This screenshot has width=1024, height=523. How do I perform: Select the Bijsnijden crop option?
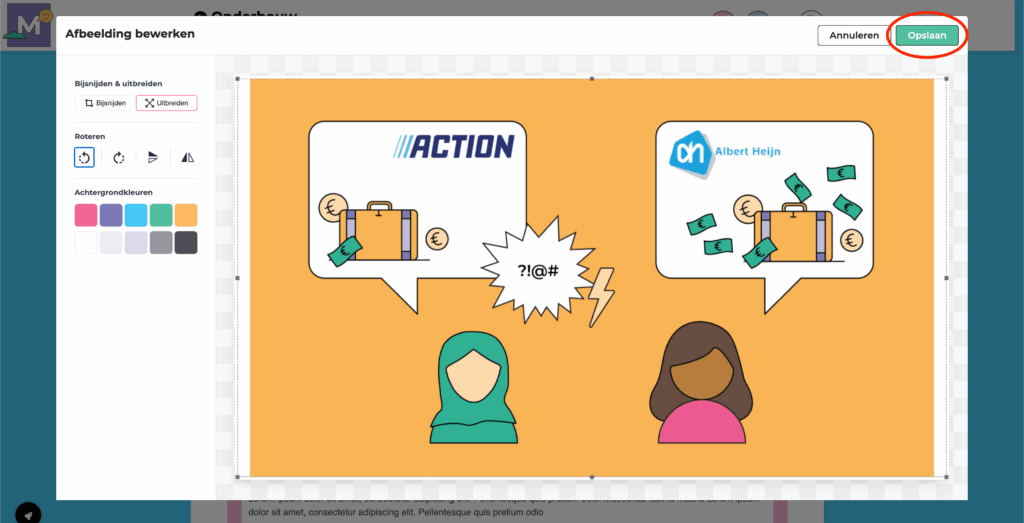tap(105, 103)
